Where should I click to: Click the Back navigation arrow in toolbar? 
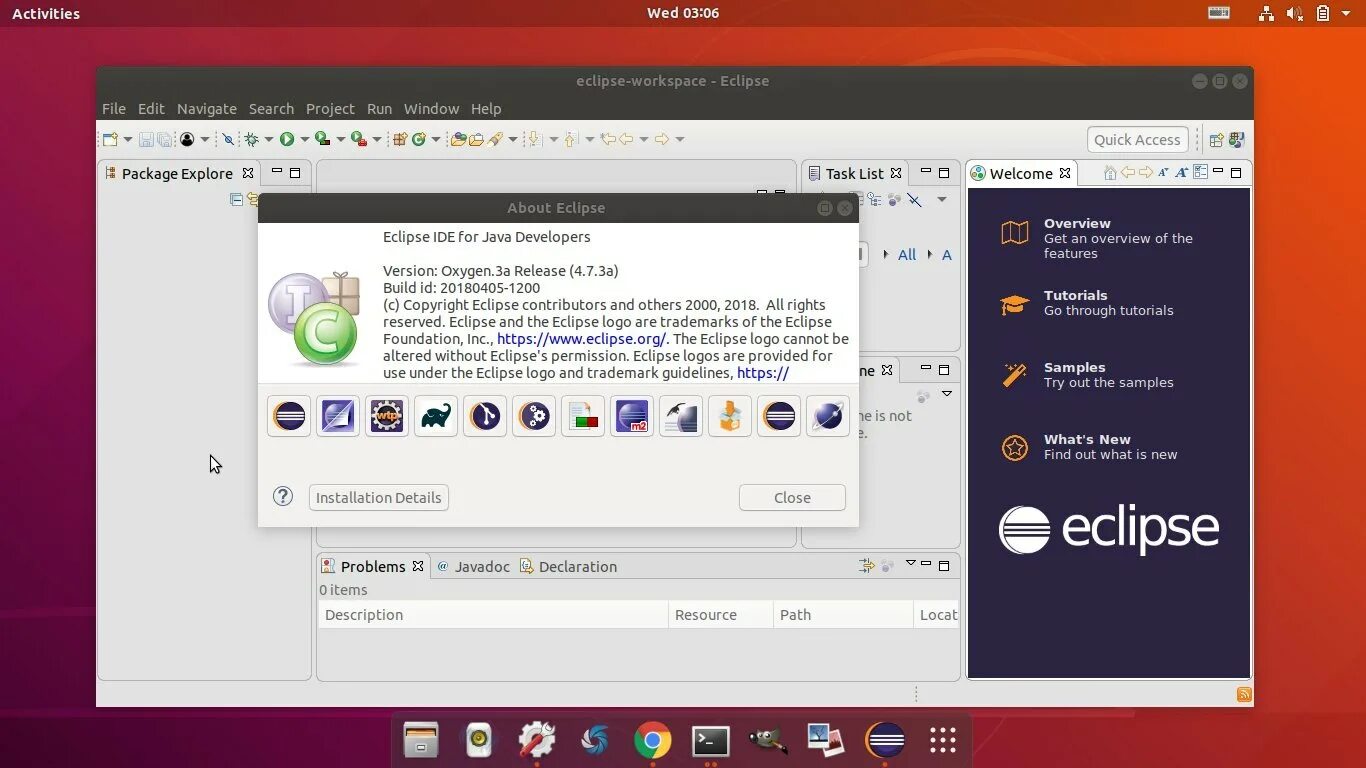pyautogui.click(x=626, y=139)
